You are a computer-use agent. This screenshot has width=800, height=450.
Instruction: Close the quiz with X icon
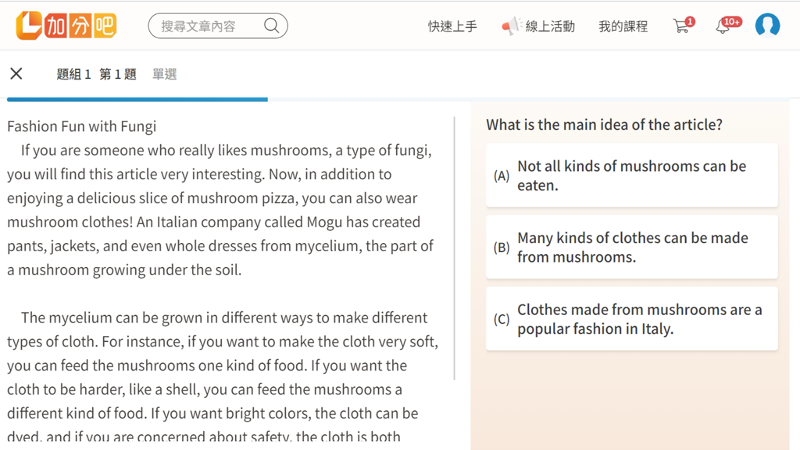click(x=16, y=74)
